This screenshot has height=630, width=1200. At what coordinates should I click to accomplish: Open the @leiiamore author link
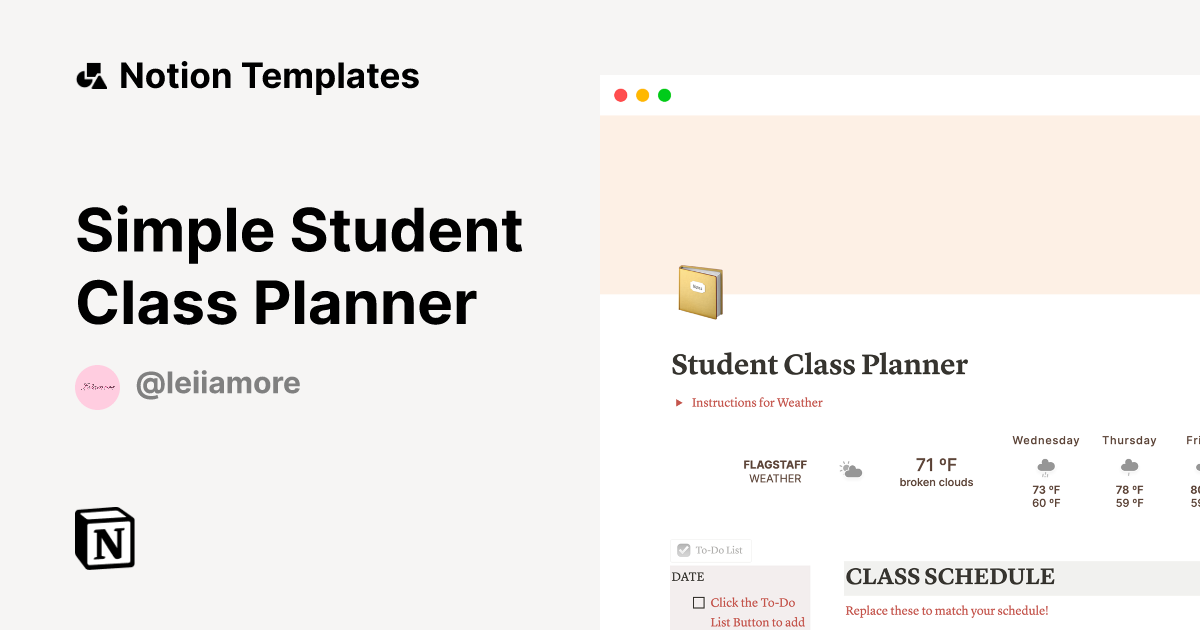click(218, 382)
